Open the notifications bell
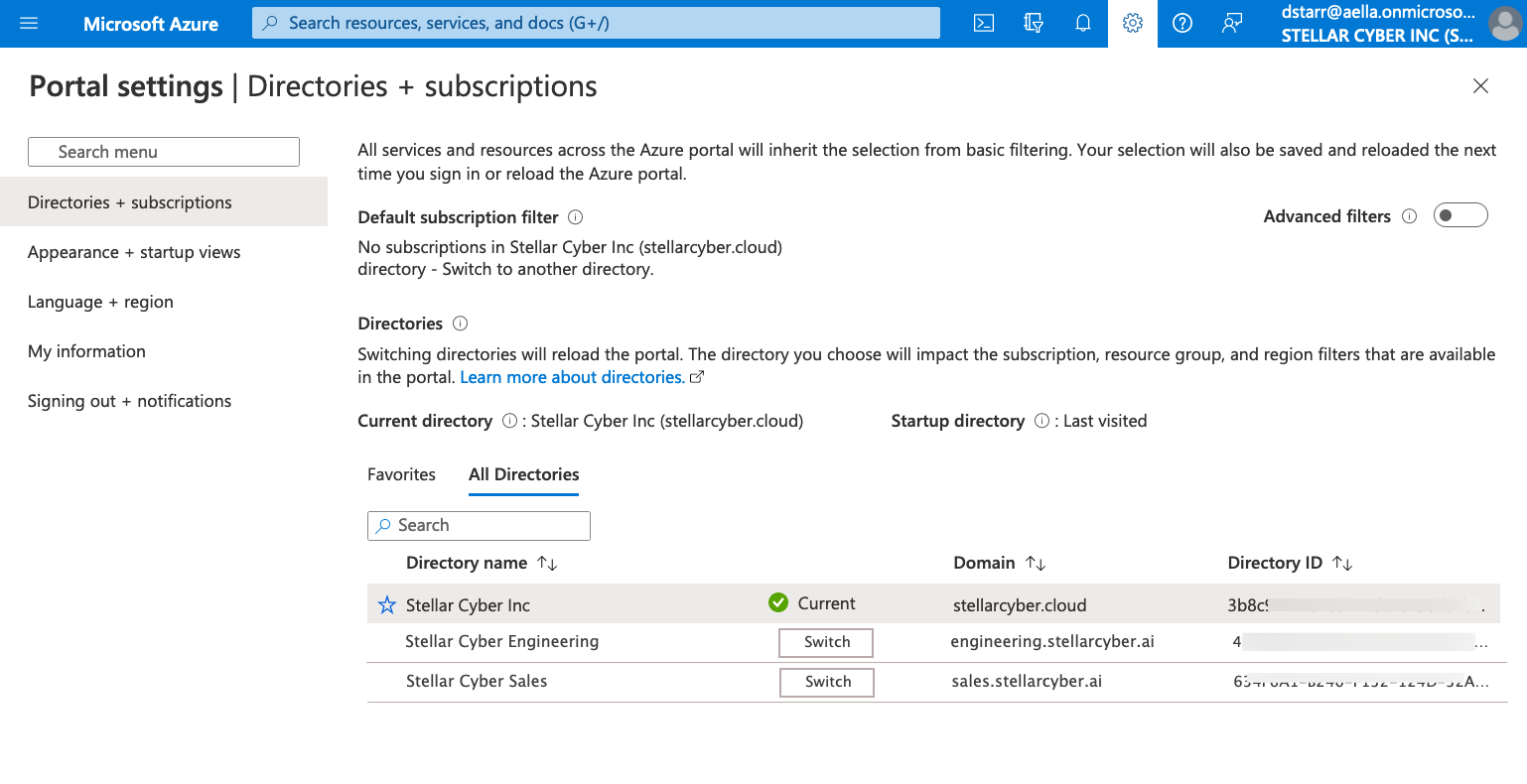1527x784 pixels. point(1083,23)
